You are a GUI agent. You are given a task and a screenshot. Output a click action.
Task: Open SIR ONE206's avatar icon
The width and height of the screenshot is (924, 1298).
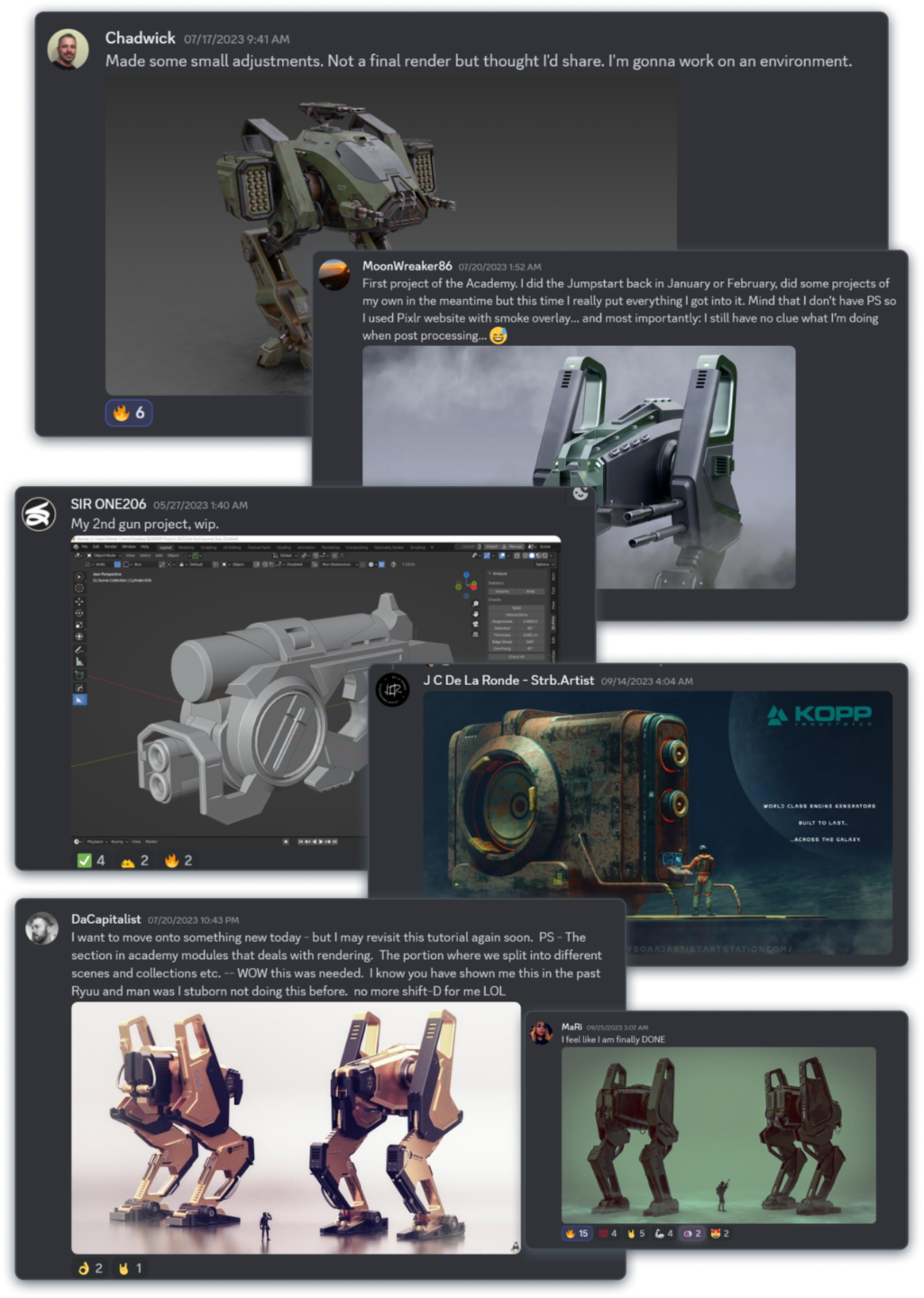click(39, 514)
